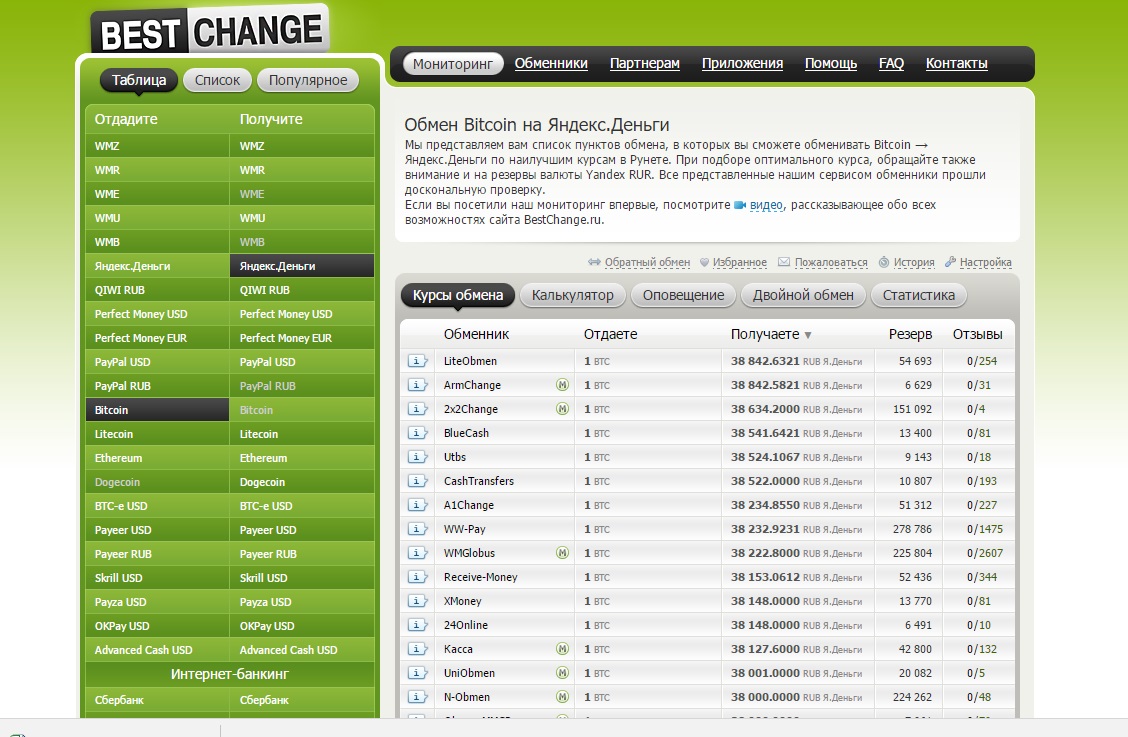Viewport: 1128px width, 737px height.
Task: Sort by Получаете column arrow
Action: (808, 335)
